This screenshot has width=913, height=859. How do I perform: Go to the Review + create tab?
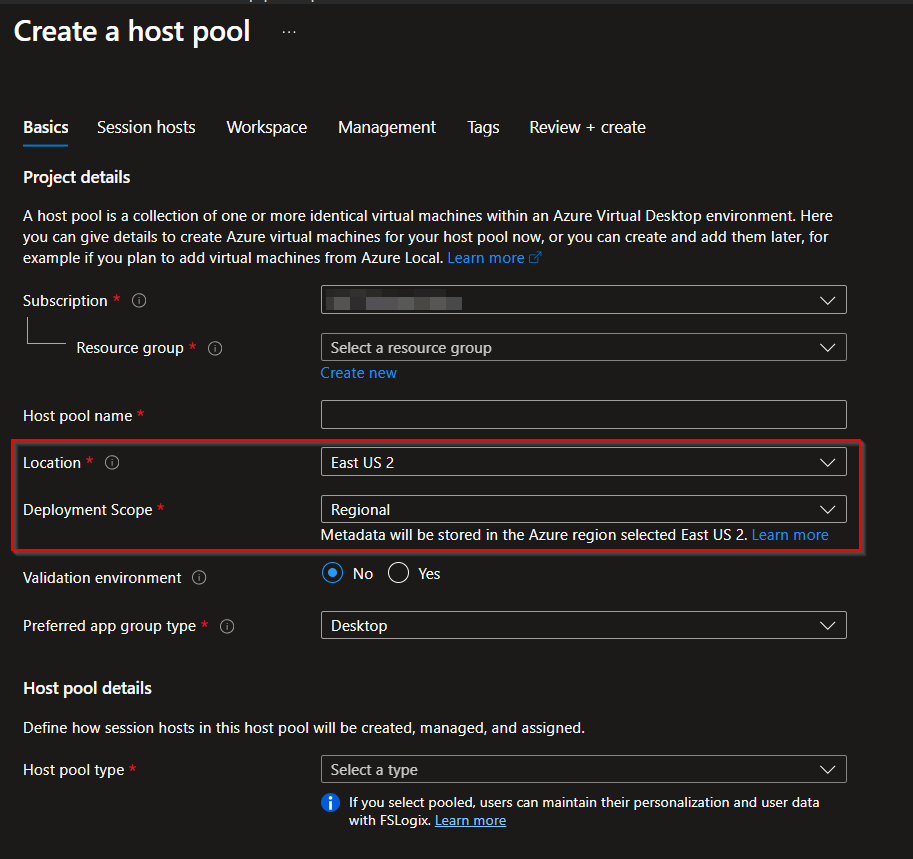tap(587, 128)
